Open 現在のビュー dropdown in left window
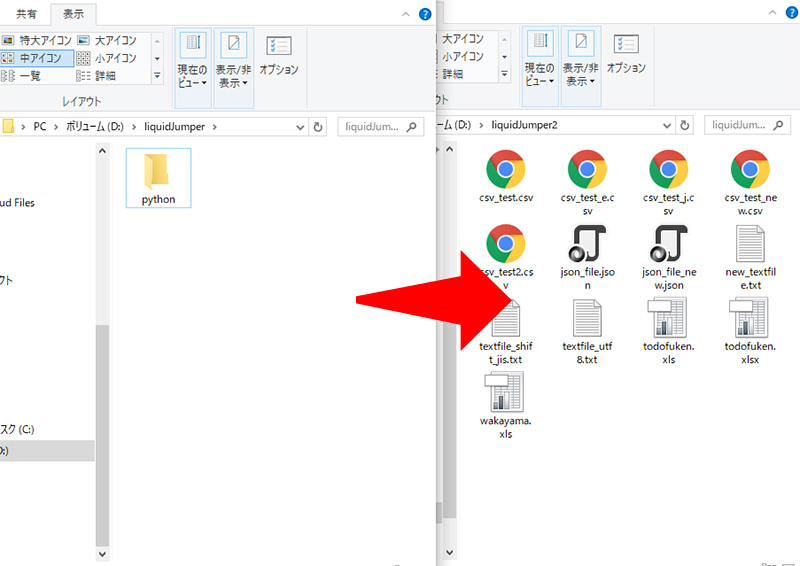The image size is (800, 566). (x=193, y=68)
